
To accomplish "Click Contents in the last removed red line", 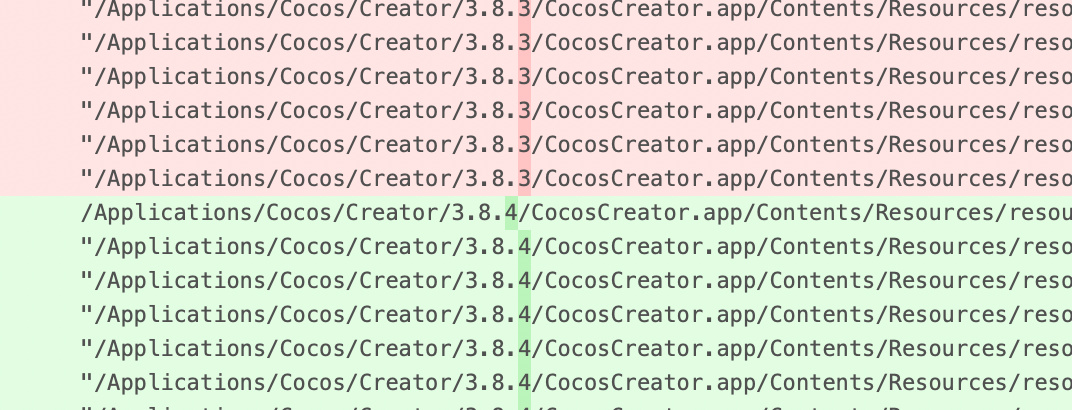I will [822, 178].
